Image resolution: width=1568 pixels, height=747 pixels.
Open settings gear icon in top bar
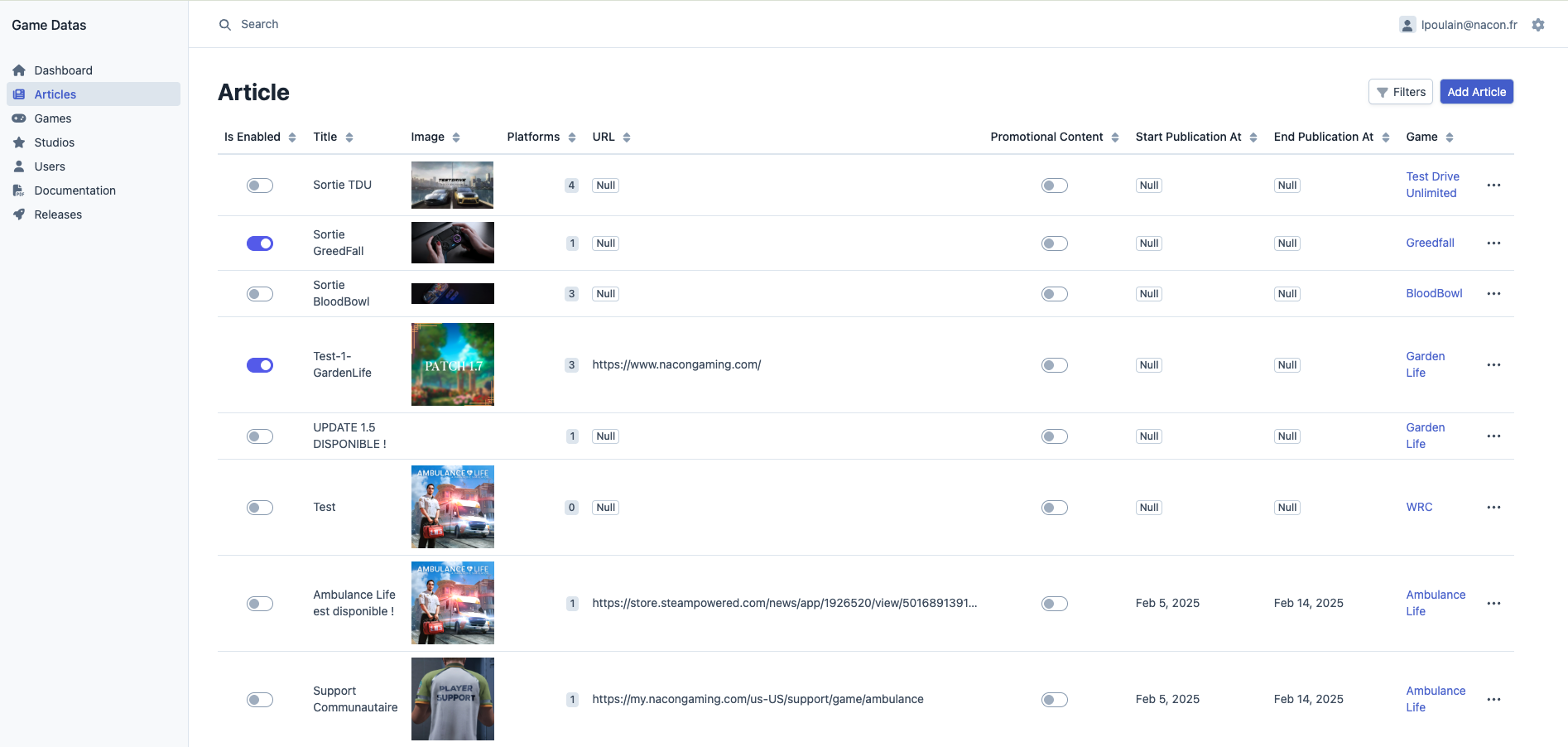coord(1538,25)
